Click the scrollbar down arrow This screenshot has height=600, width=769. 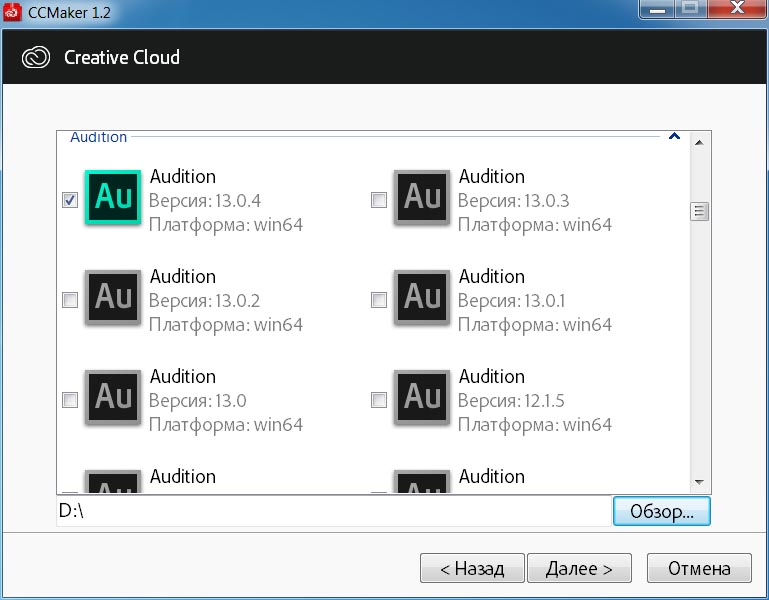[699, 482]
